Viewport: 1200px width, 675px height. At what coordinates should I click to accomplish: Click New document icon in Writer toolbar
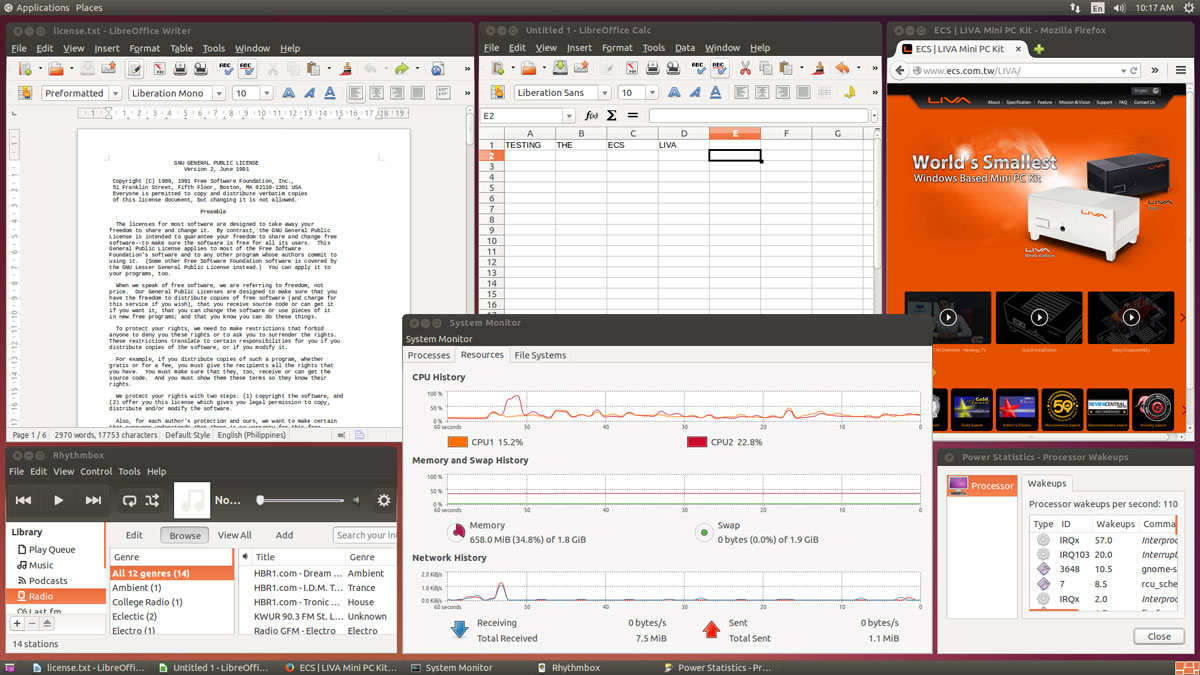click(x=24, y=68)
